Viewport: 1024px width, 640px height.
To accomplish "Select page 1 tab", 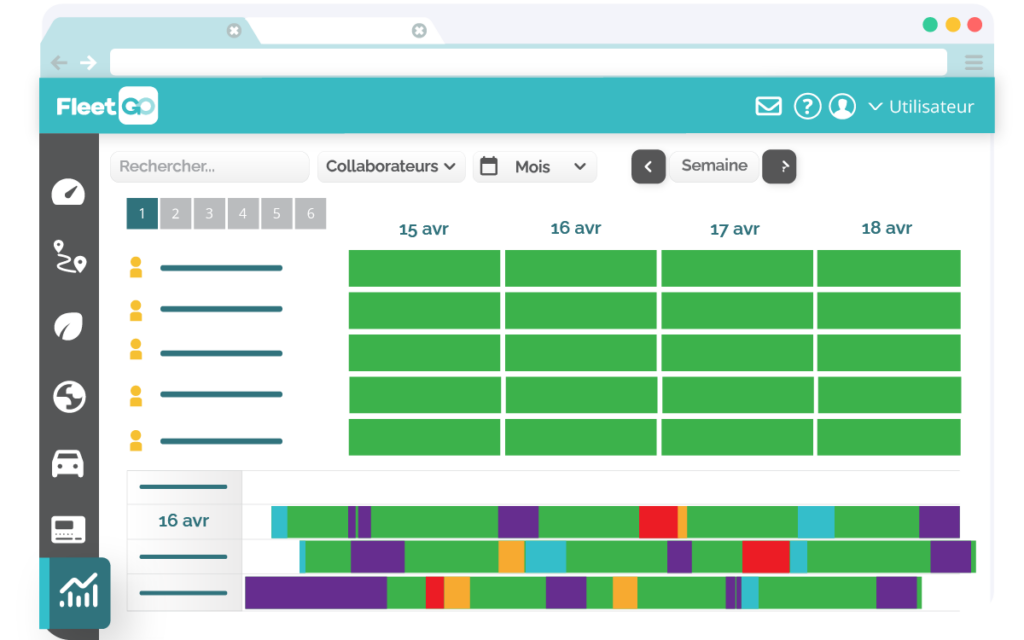I will pos(142,214).
